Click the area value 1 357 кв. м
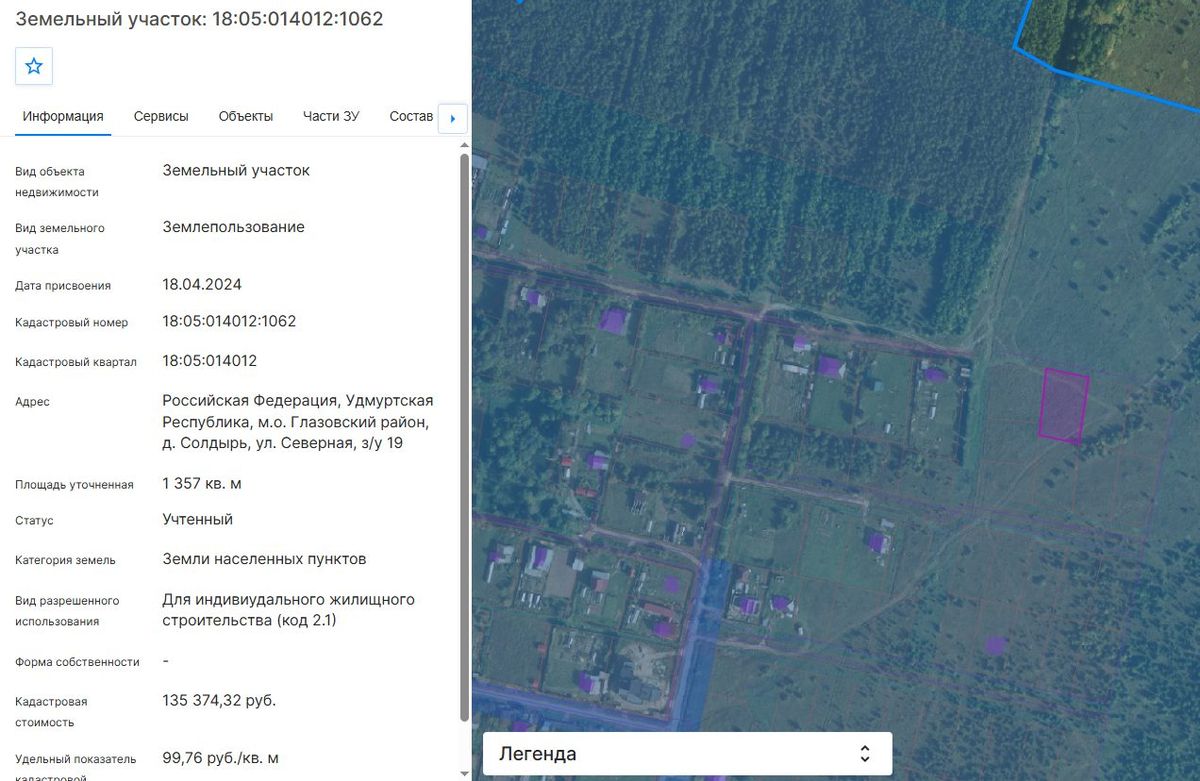This screenshot has width=1200, height=781. coord(202,483)
